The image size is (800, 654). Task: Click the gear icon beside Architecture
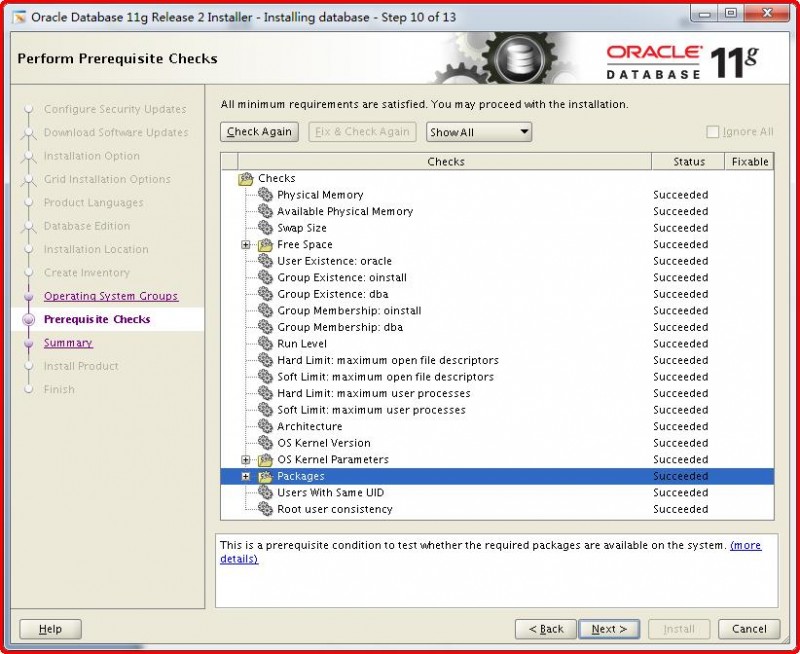pyautogui.click(x=263, y=426)
